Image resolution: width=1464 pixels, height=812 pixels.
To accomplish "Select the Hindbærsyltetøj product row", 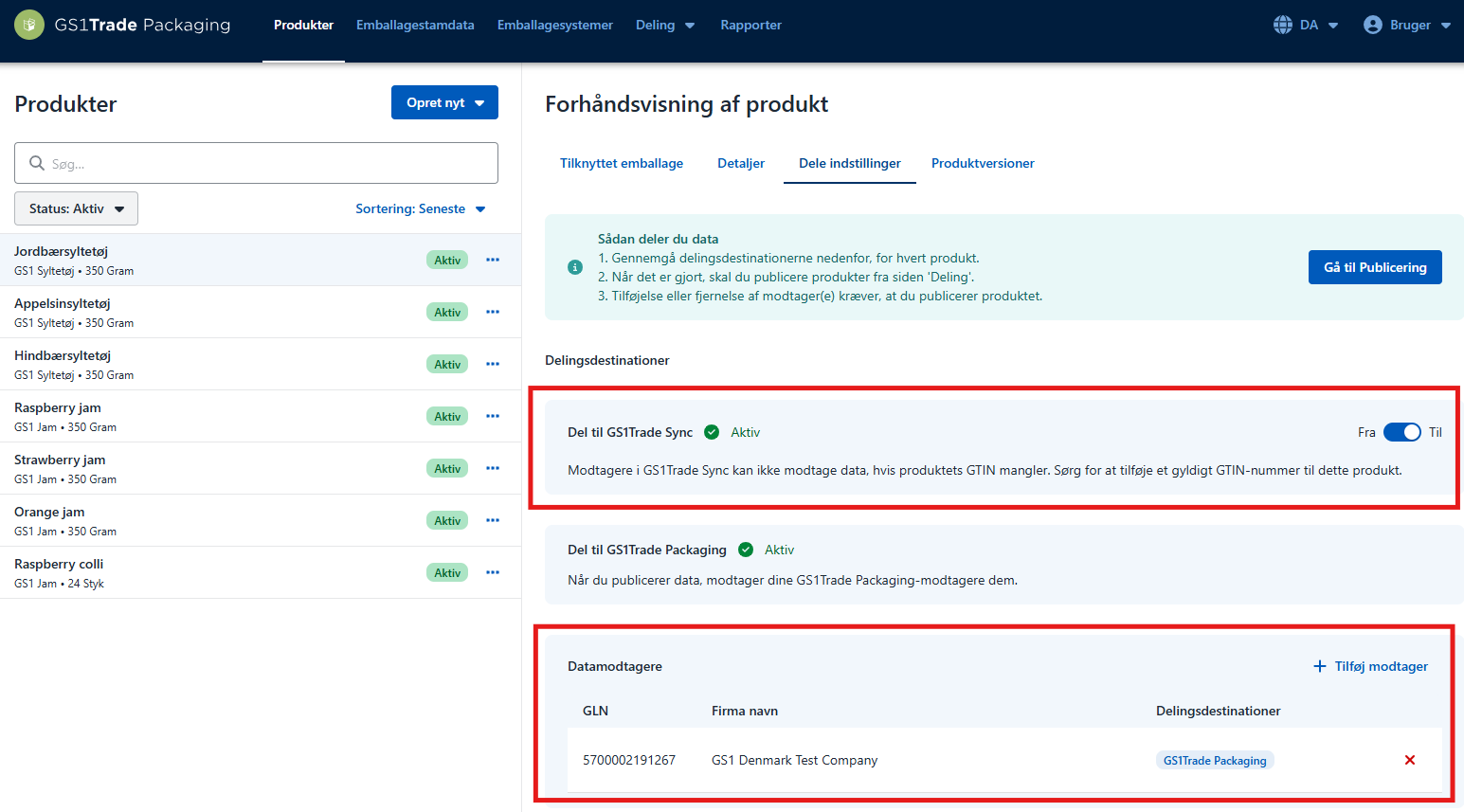I will [x=261, y=364].
